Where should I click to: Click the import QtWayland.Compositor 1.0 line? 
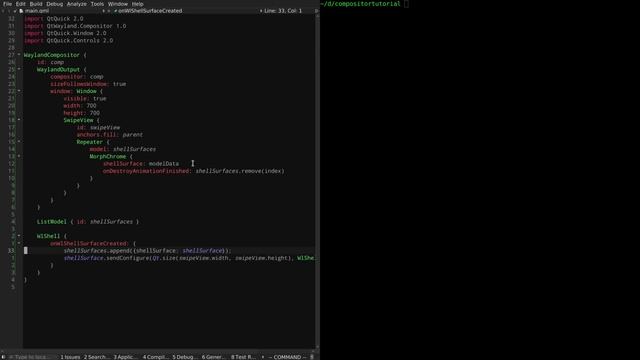(x=75, y=26)
